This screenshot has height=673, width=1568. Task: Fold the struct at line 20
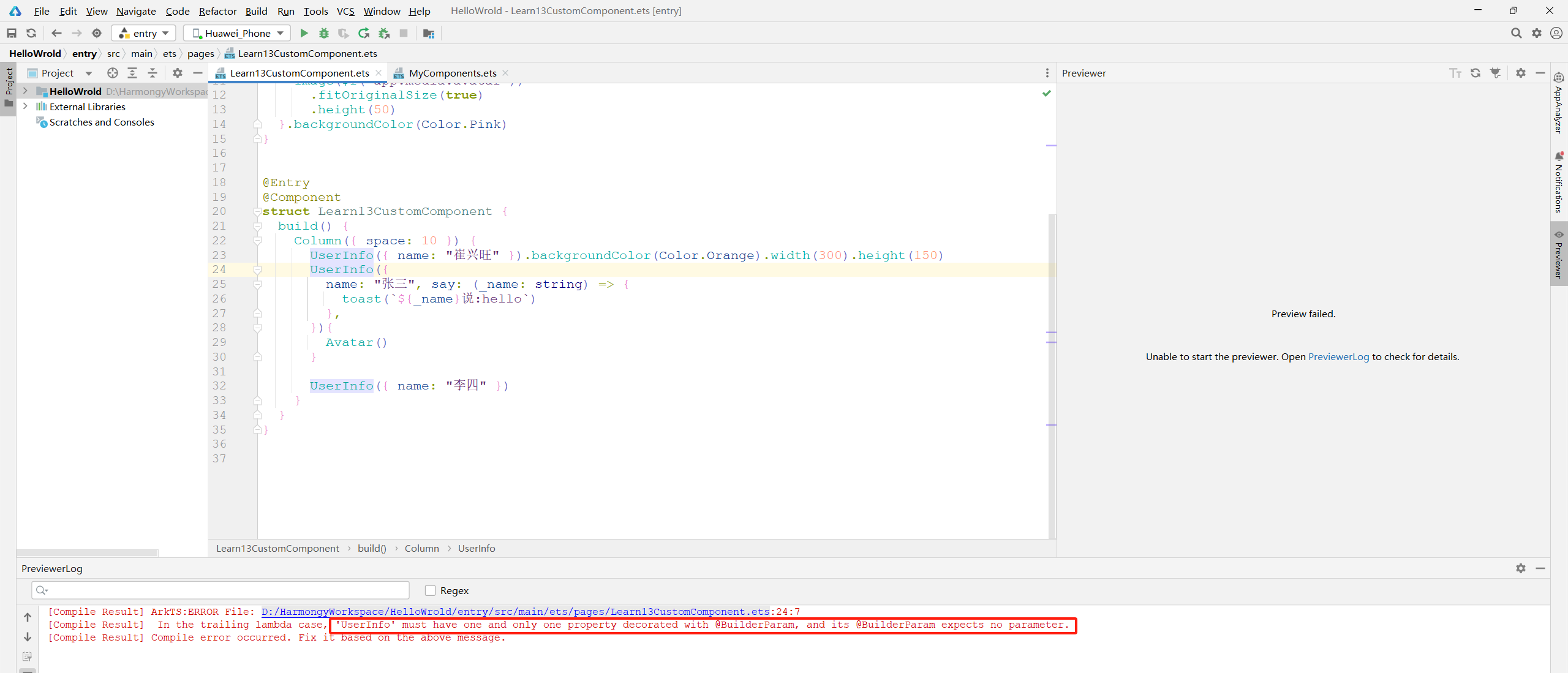point(258,212)
